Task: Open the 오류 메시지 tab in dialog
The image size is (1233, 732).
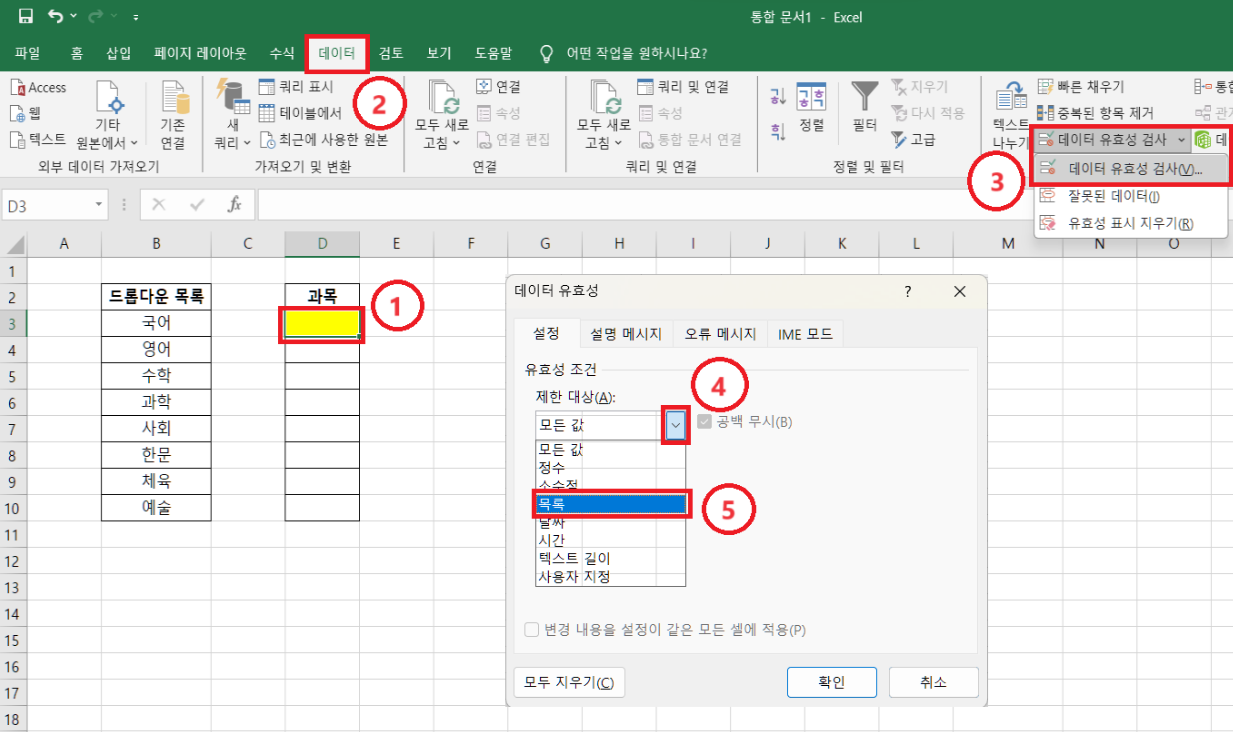Action: pos(721,334)
